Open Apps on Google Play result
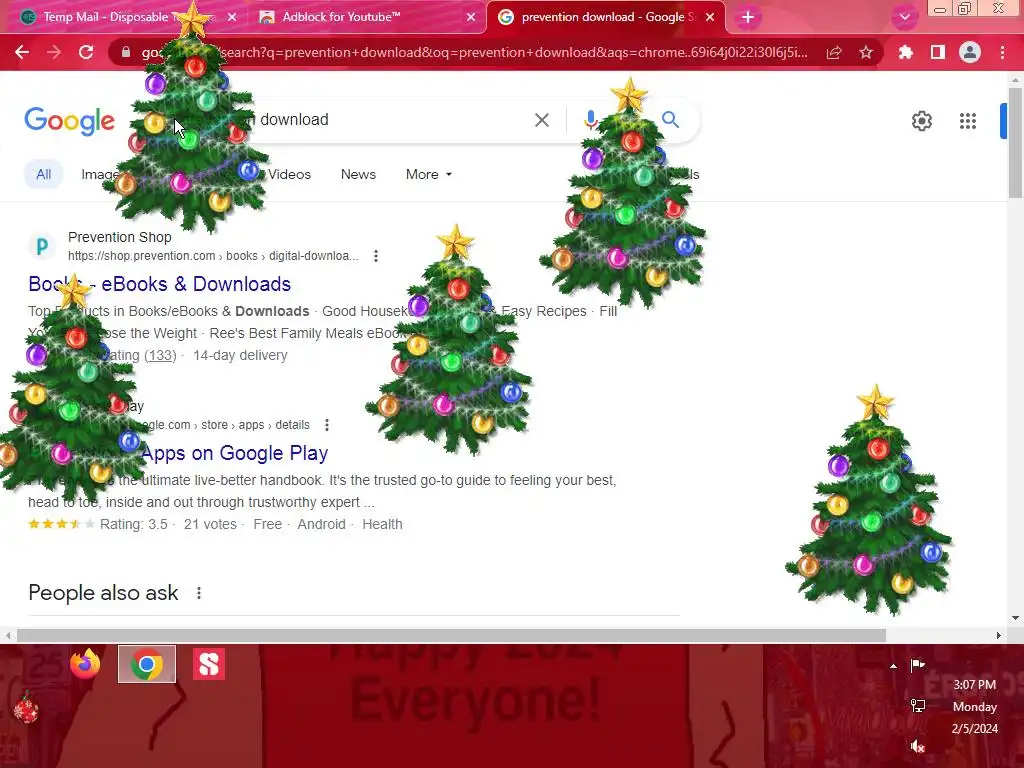1024x768 pixels. (234, 453)
